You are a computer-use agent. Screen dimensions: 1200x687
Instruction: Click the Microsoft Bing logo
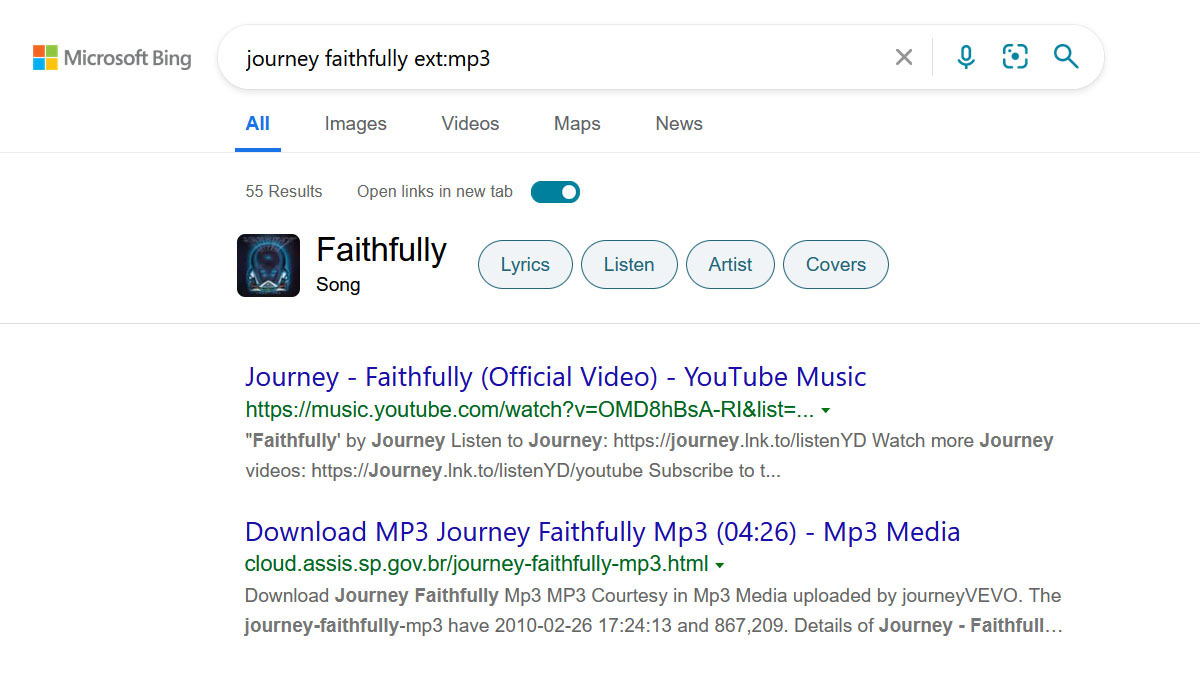(112, 57)
